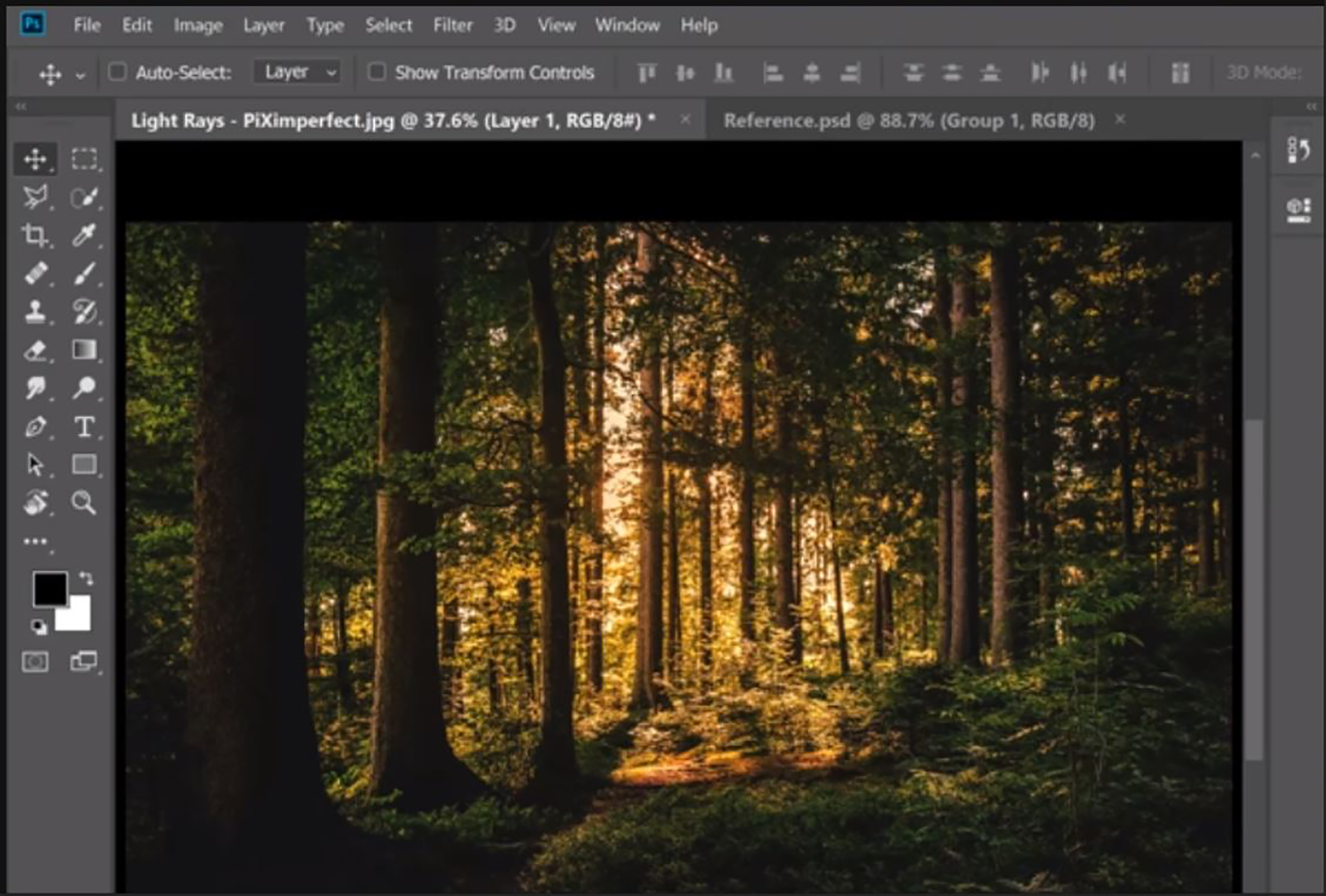
Task: Pick the Quick Selection tool
Action: pos(84,197)
